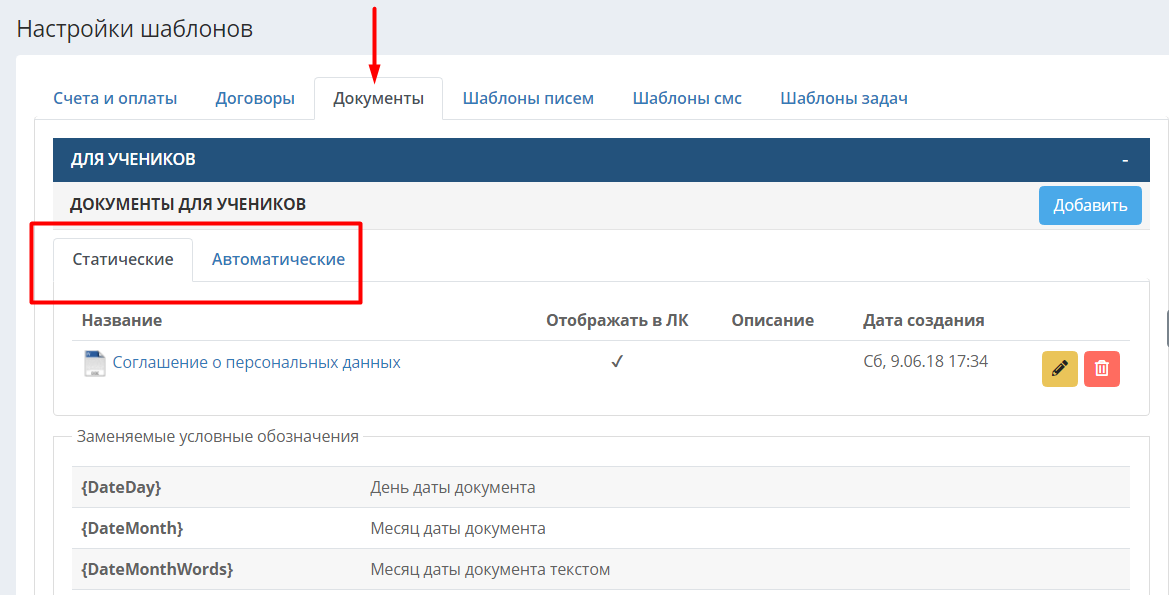Click the Отображать в ЛК checkmark
The width and height of the screenshot is (1169, 595).
pos(617,362)
